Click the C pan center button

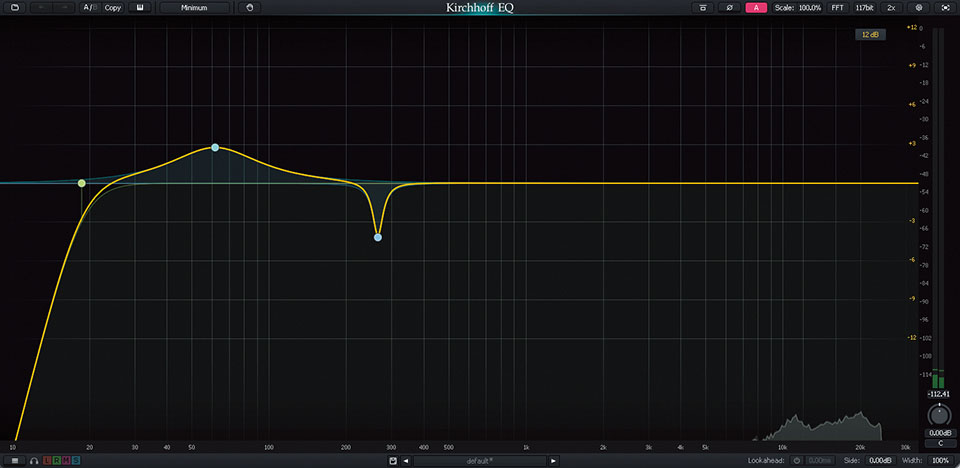pyautogui.click(x=938, y=443)
